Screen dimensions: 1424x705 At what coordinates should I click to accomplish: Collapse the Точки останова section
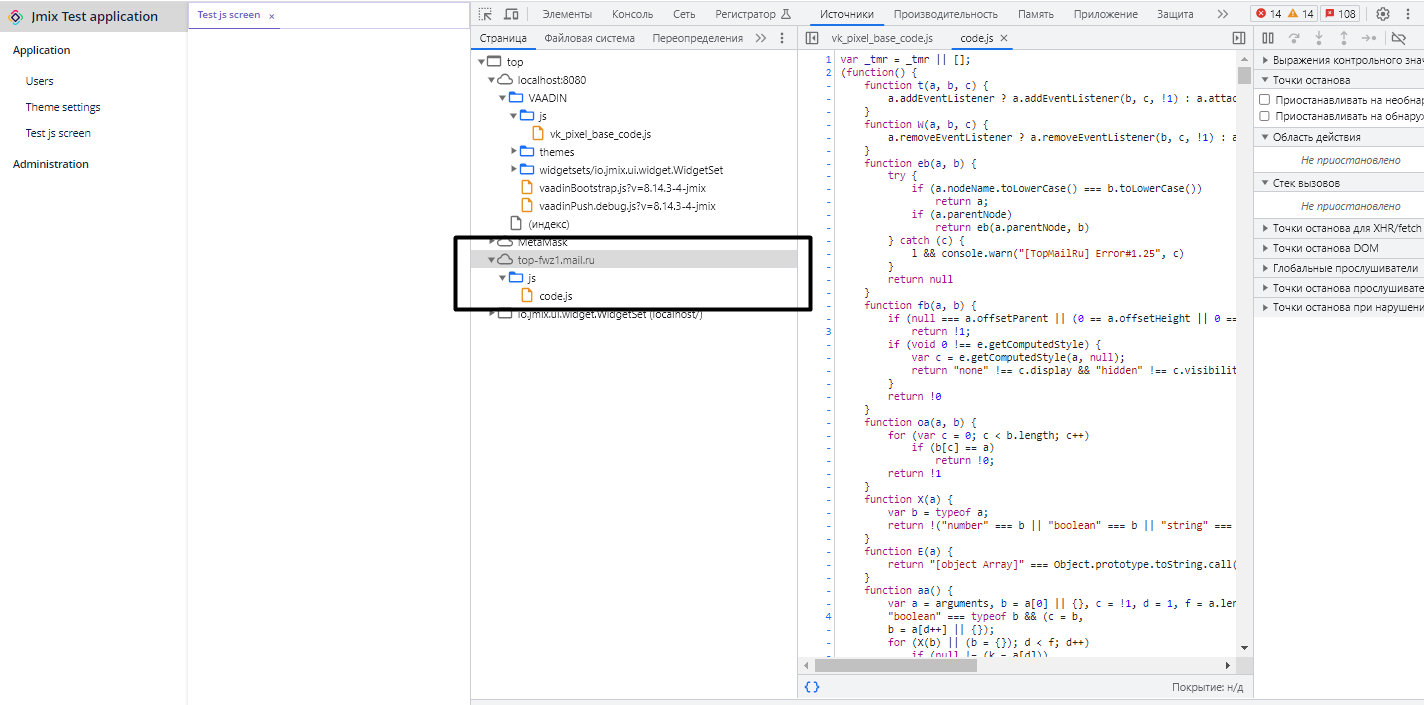tap(1339, 80)
